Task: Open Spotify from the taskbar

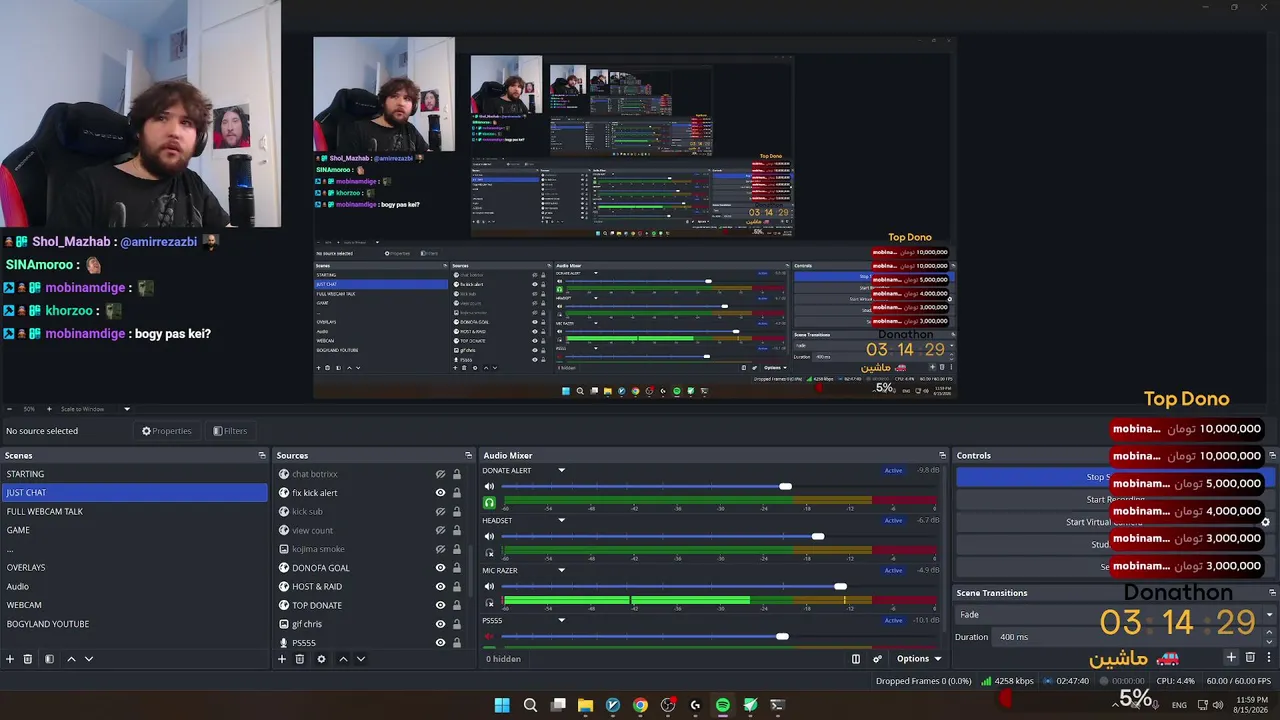Action: 723,705
